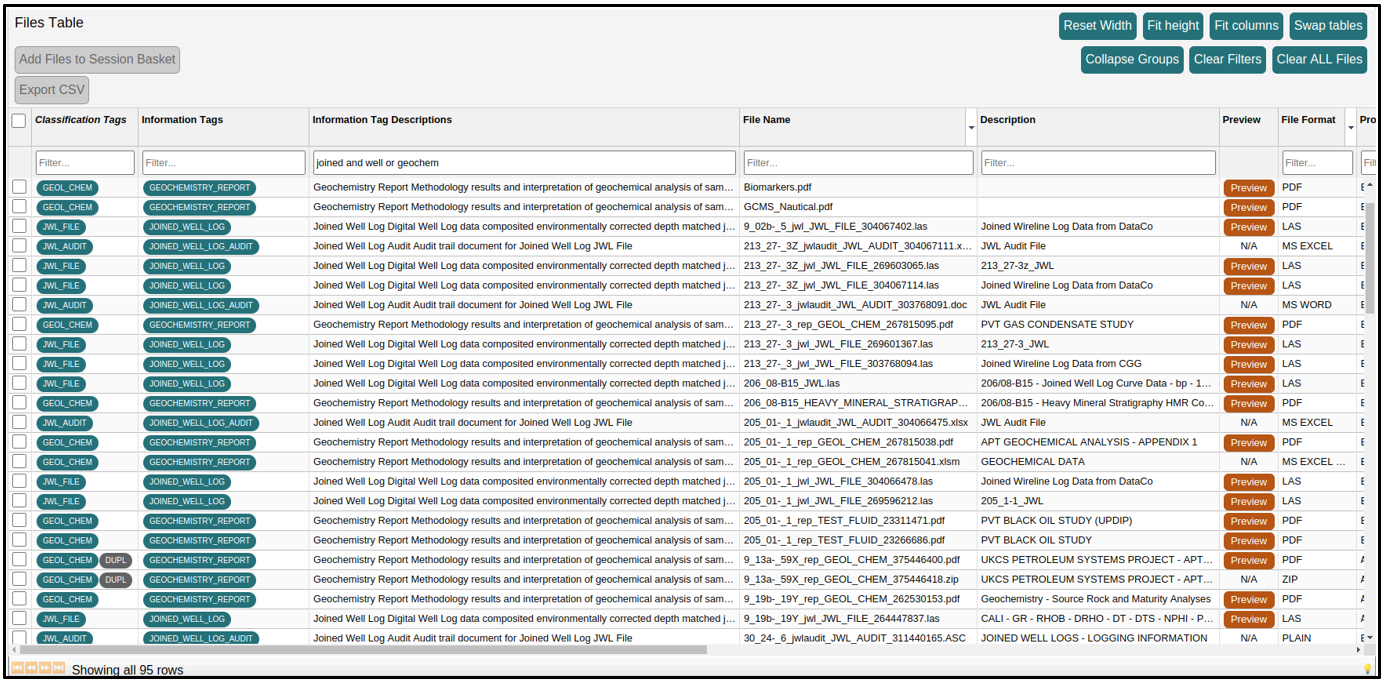Click Add Files to Session Basket
The width and height of the screenshot is (1382, 680).
click(x=97, y=59)
